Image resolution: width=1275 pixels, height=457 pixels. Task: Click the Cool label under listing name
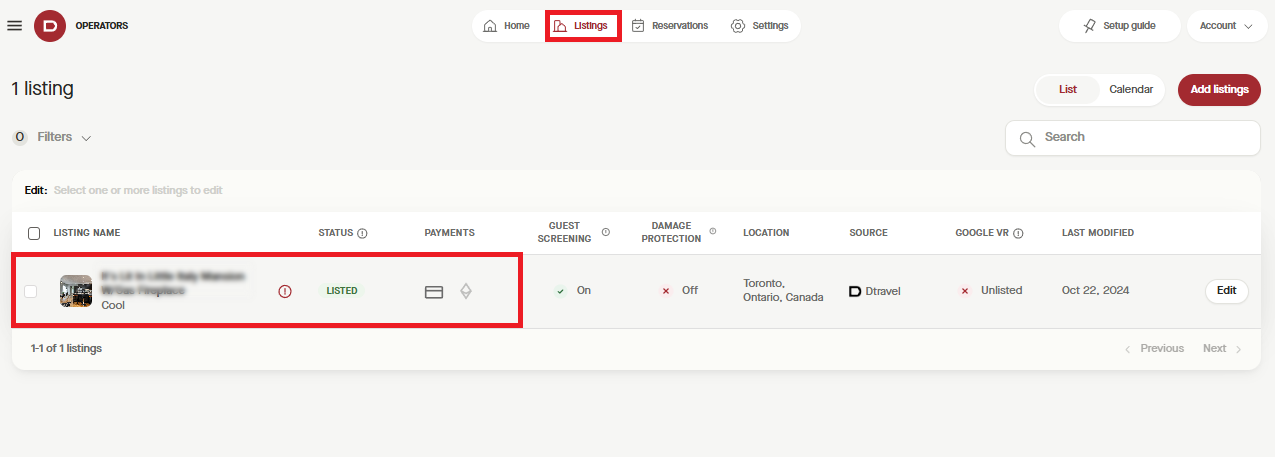click(x=113, y=305)
